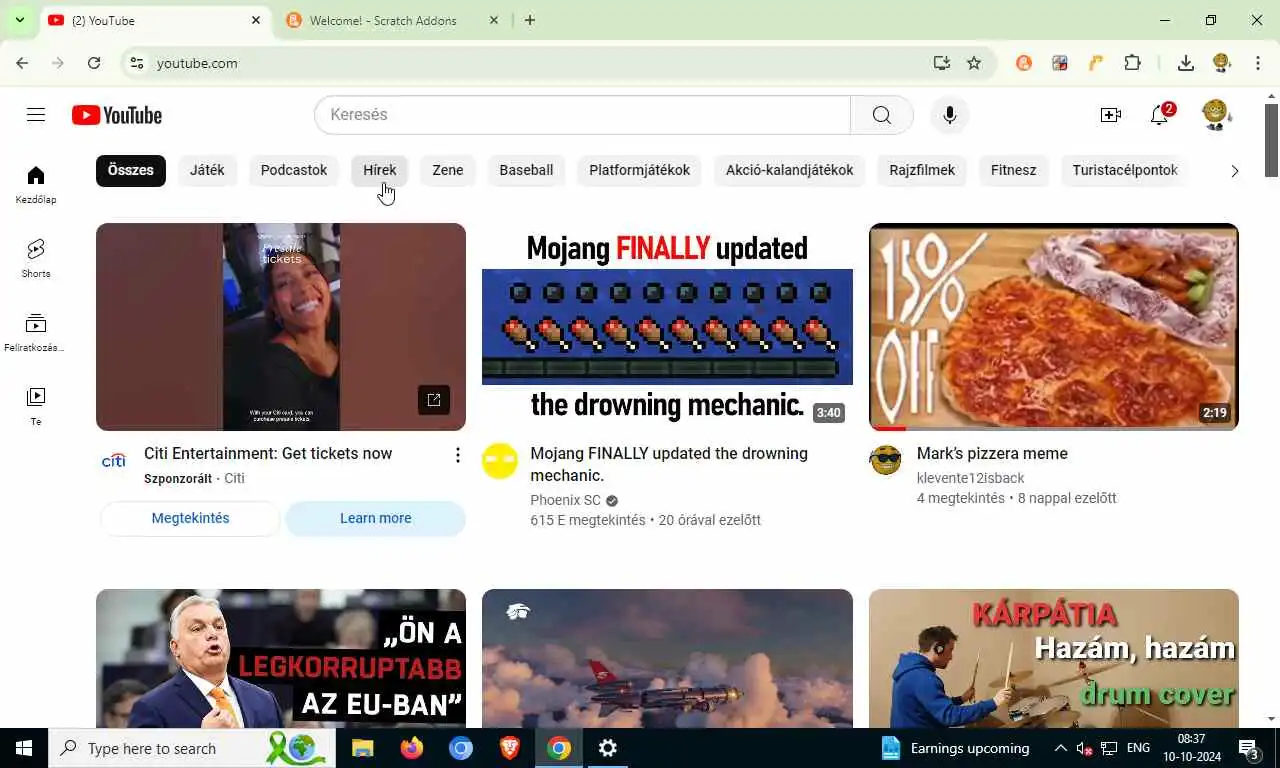Open the Create video camera icon
Image resolution: width=1280 pixels, height=768 pixels.
(1111, 115)
